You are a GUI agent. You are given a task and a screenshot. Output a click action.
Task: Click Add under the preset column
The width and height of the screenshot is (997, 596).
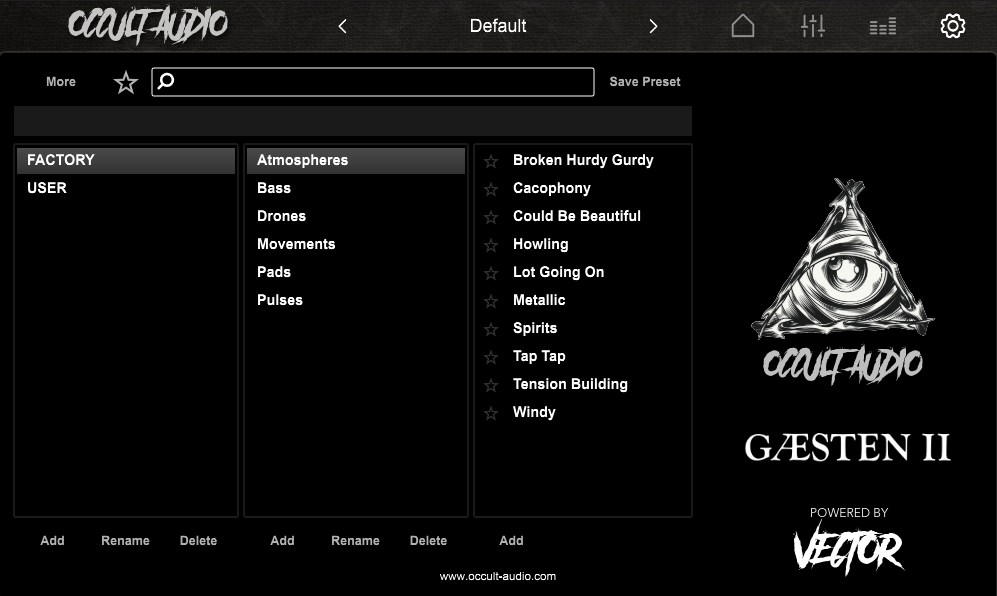[x=511, y=541]
